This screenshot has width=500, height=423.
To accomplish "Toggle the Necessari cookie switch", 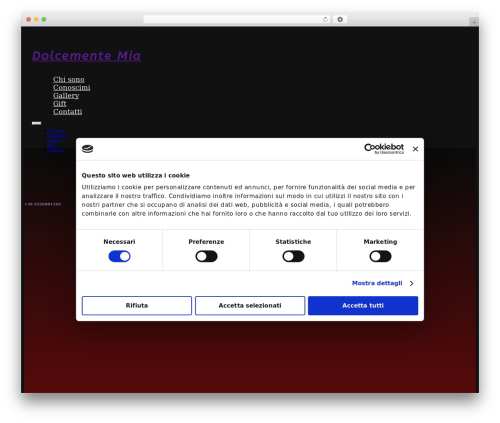I will click(x=119, y=256).
